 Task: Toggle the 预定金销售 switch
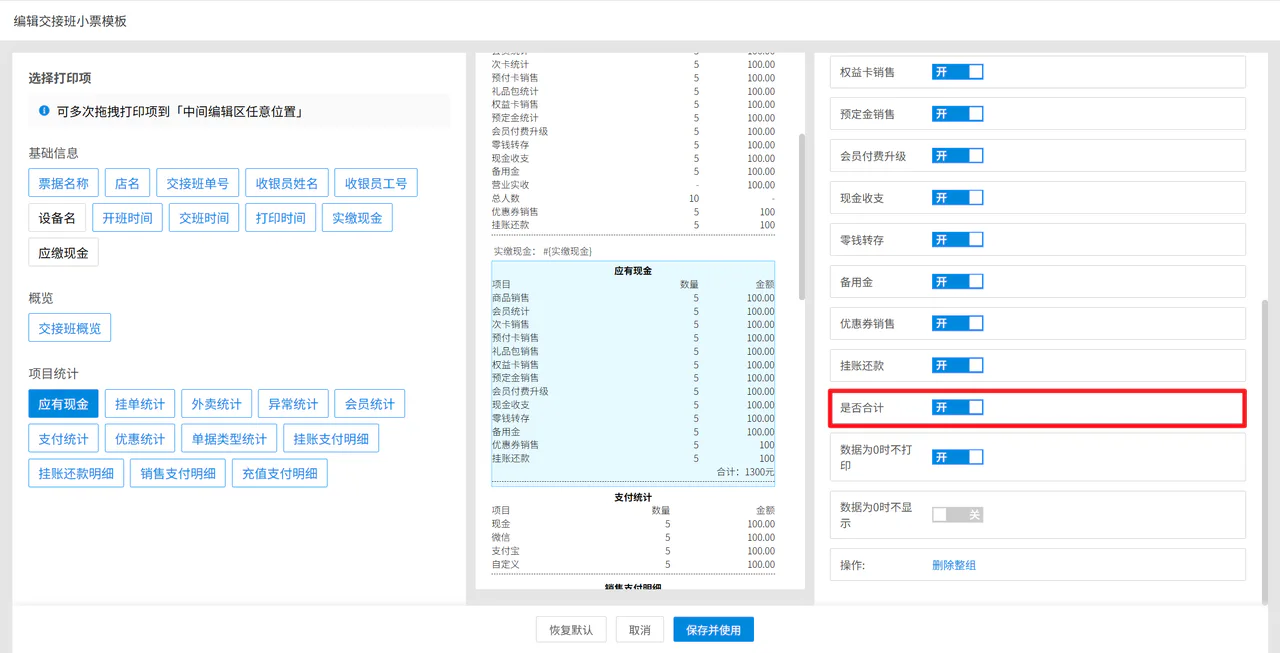(958, 114)
